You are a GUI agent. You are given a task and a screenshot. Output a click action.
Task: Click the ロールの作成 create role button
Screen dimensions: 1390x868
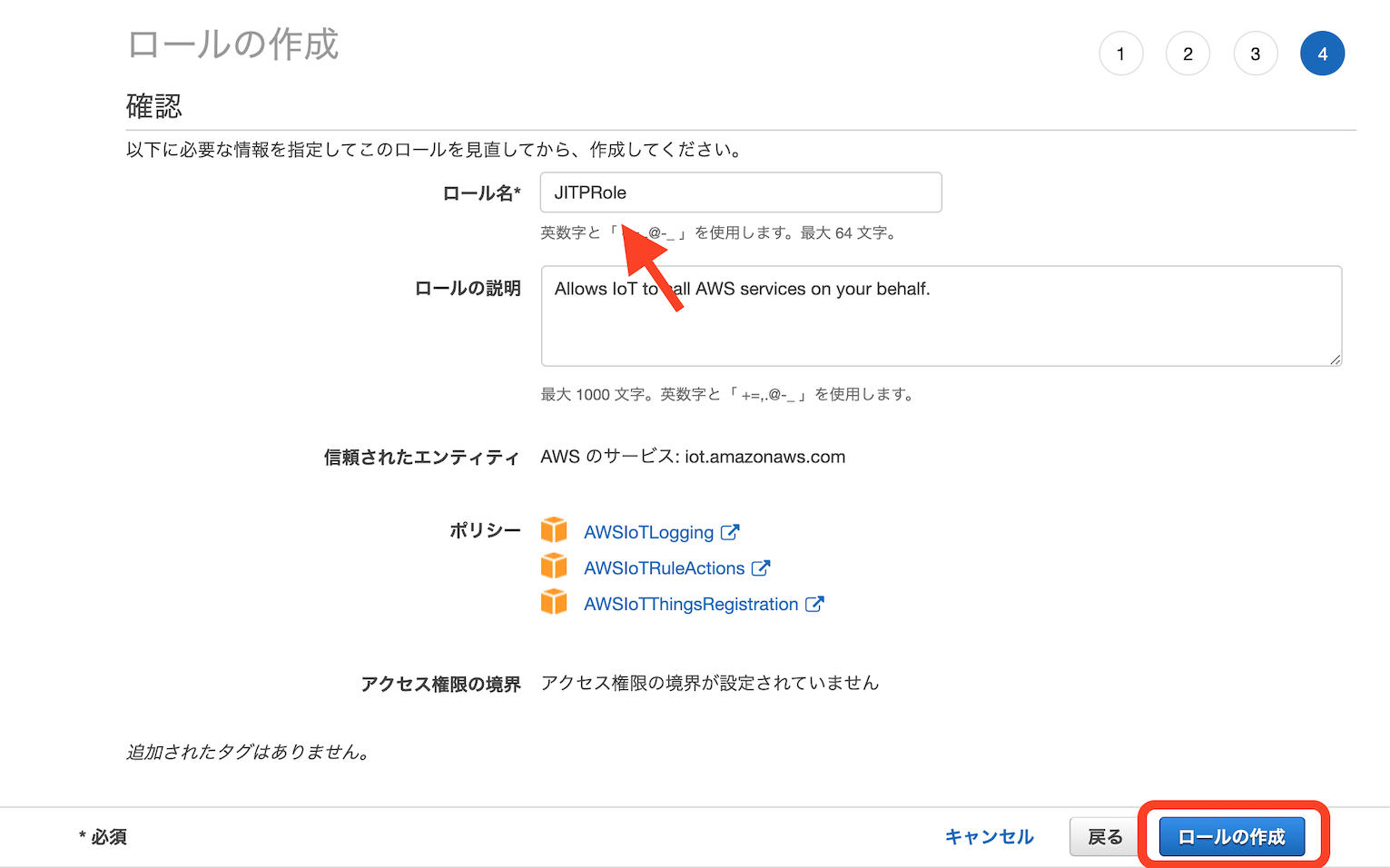tap(1231, 836)
